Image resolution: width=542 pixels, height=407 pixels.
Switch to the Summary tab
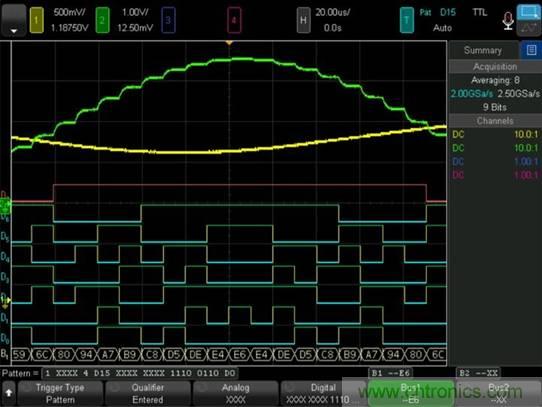click(483, 50)
